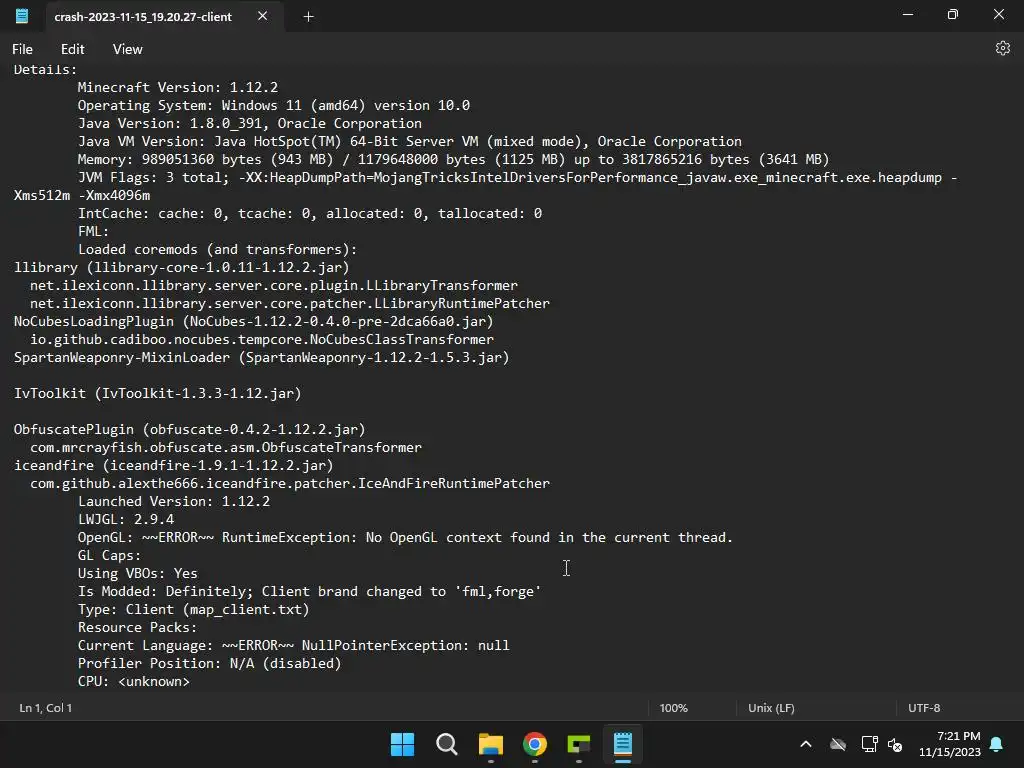This screenshot has width=1024, height=768.
Task: Click the 'LLibraryRuntimePatcher' line
Action: coord(290,303)
